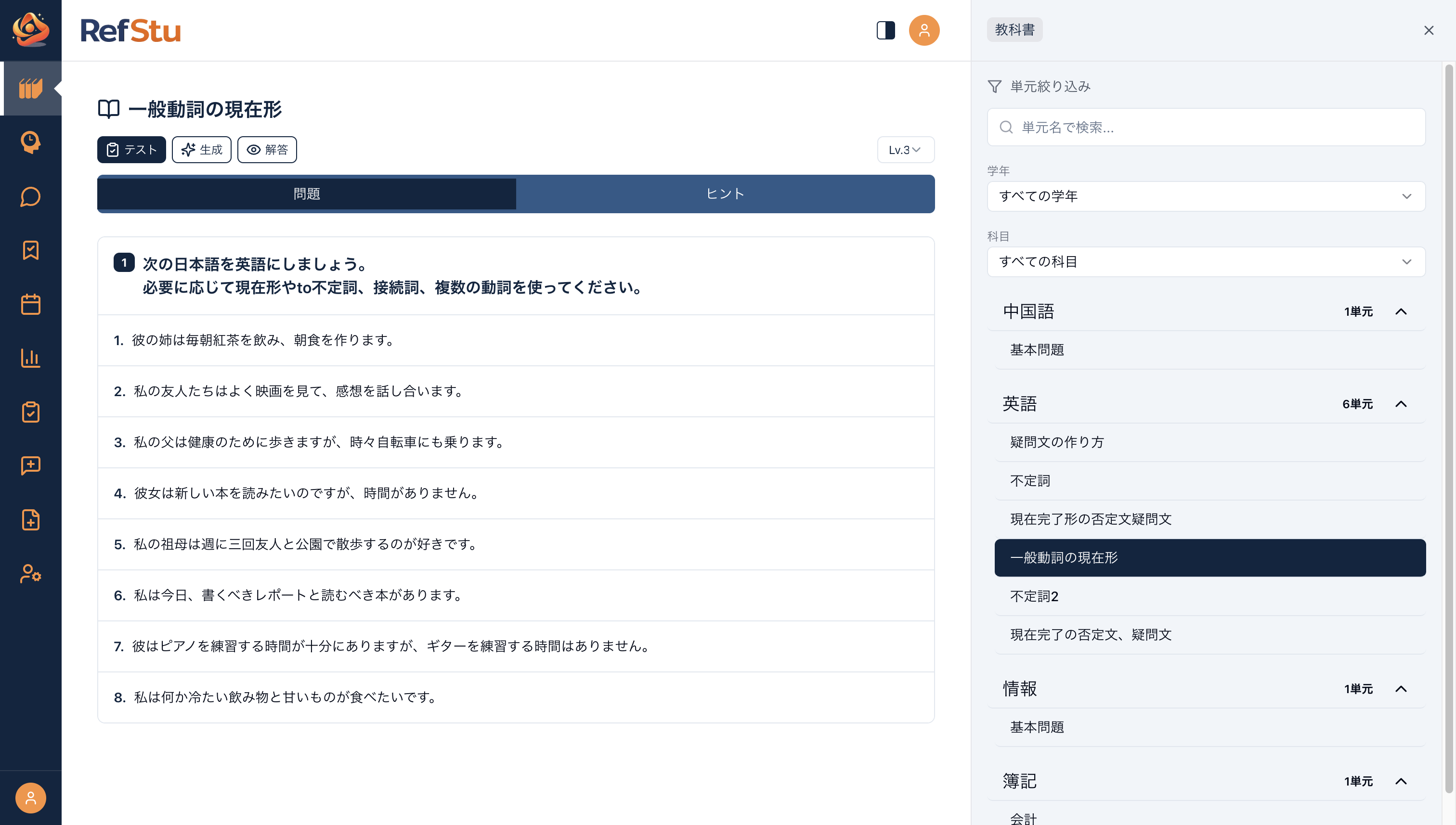
Task: Open the すべての学年 dropdown
Action: point(1206,196)
